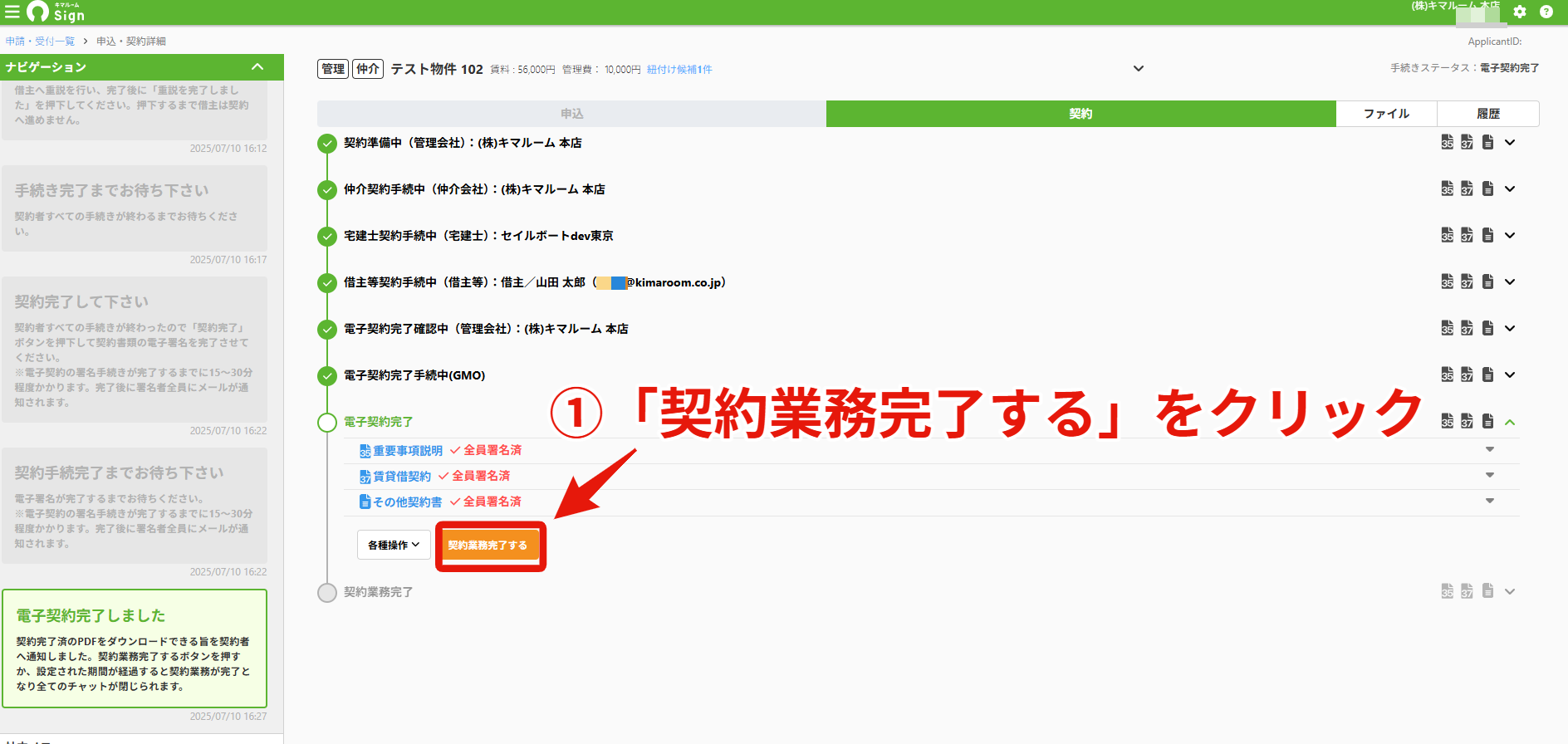Viewport: 1568px width, 744px height.
Task: Open document 35 icon in 電子契約完了確認中 row
Action: coord(1448,328)
